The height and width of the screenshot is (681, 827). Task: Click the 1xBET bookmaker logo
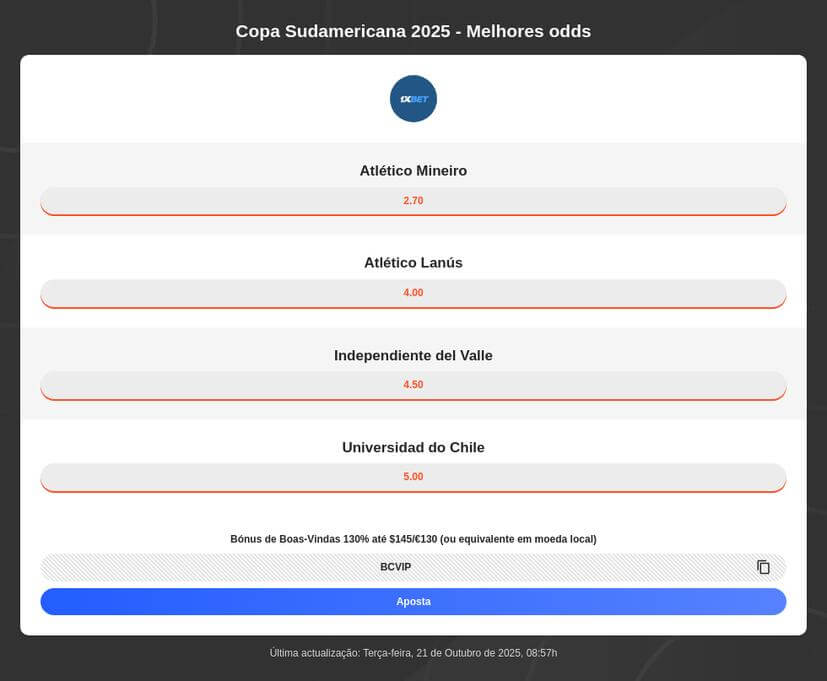pyautogui.click(x=413, y=99)
